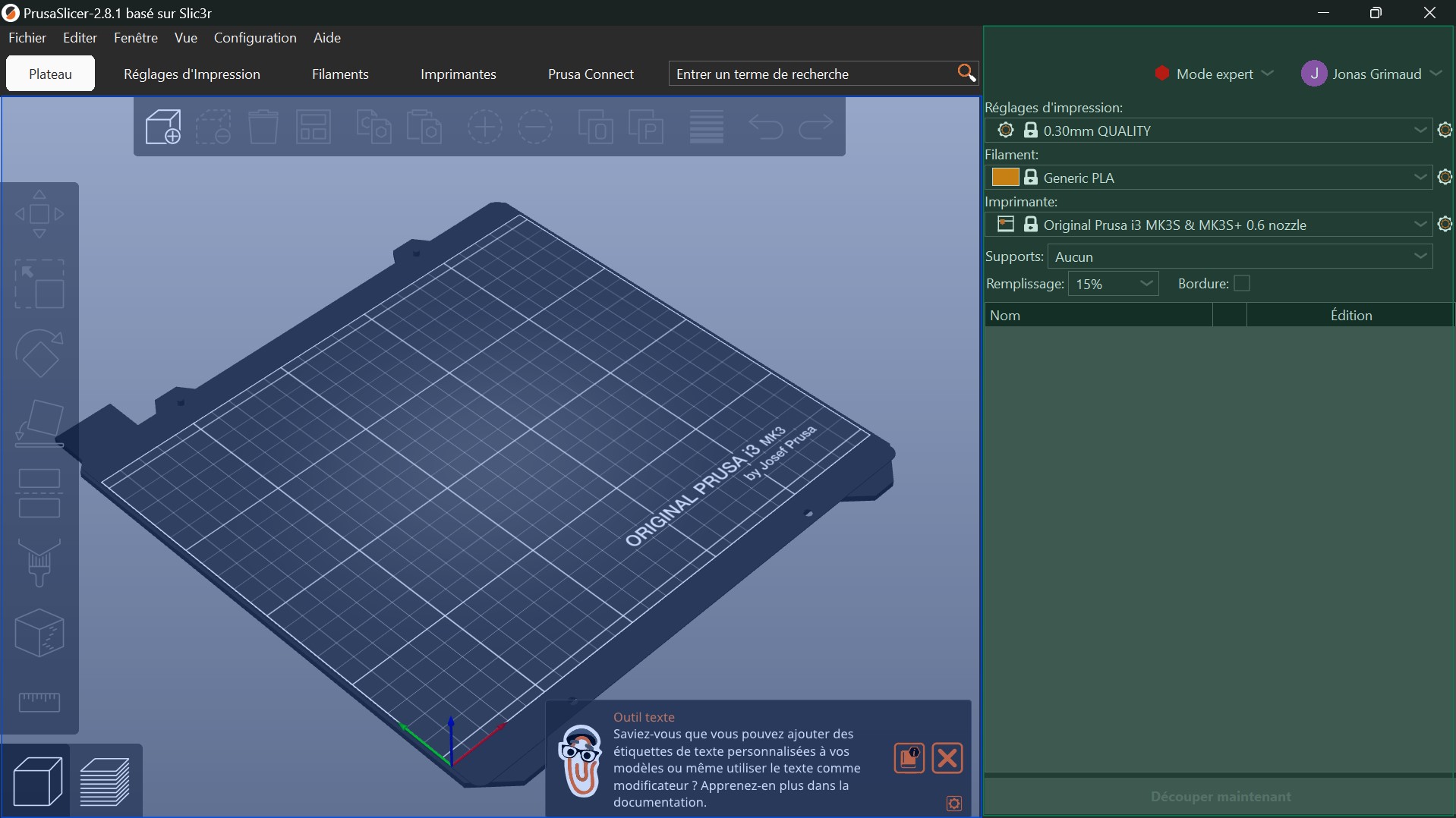Open the 0.30mm QUALITY print preset dropdown
Image resolution: width=1456 pixels, height=818 pixels.
pos(1209,131)
